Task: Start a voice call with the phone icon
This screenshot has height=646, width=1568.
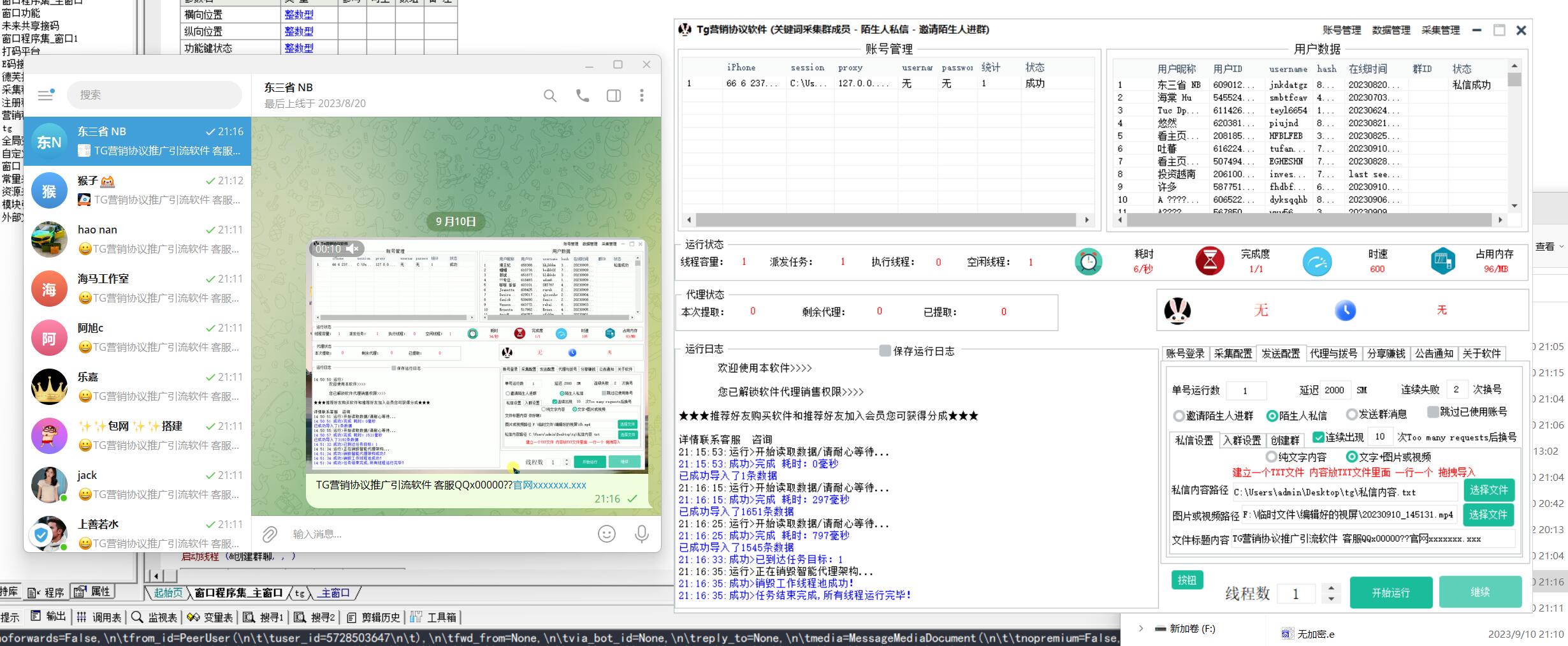Action: (582, 96)
